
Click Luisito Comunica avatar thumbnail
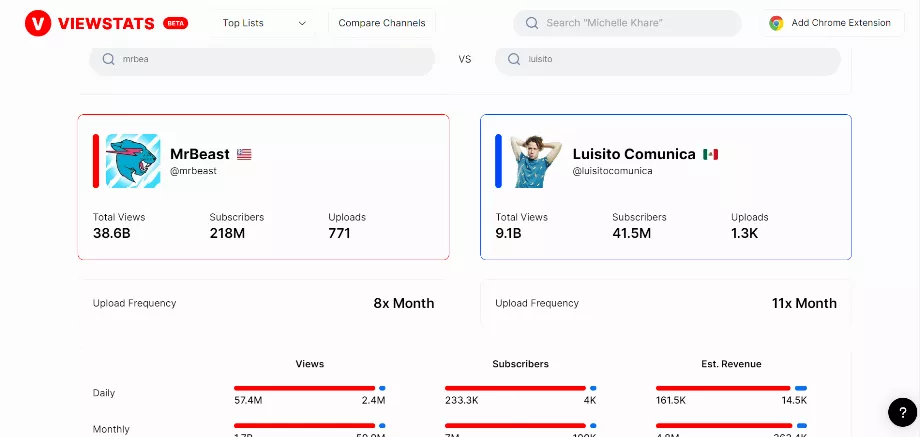536,161
